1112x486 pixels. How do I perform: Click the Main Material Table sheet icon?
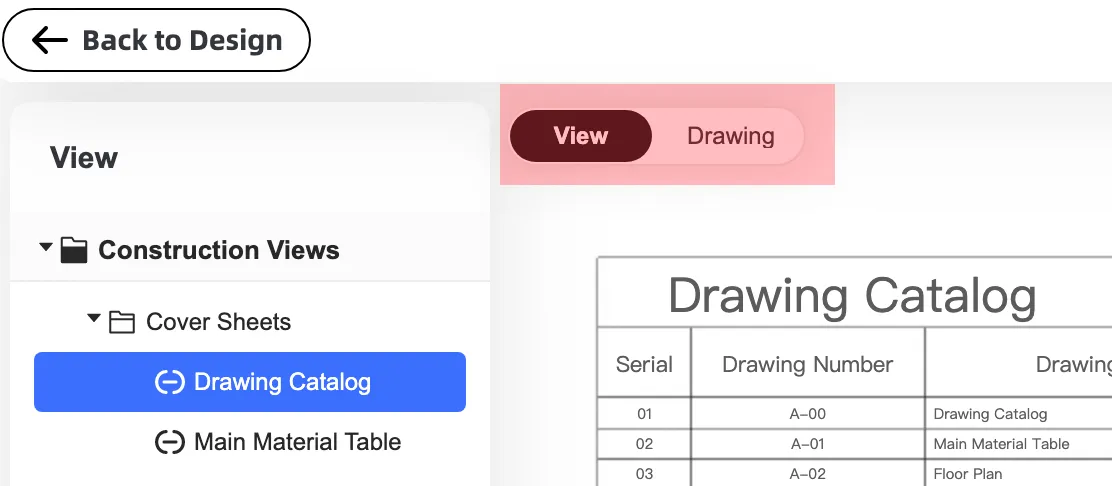[x=169, y=442]
